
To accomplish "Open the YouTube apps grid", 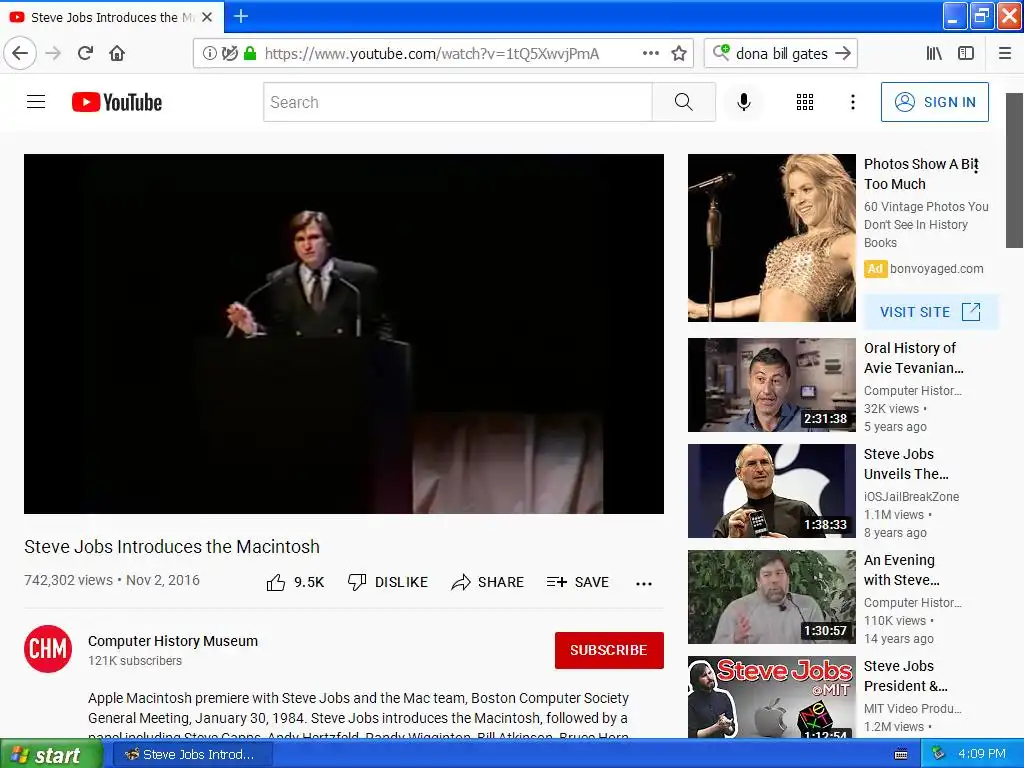I will 805,102.
